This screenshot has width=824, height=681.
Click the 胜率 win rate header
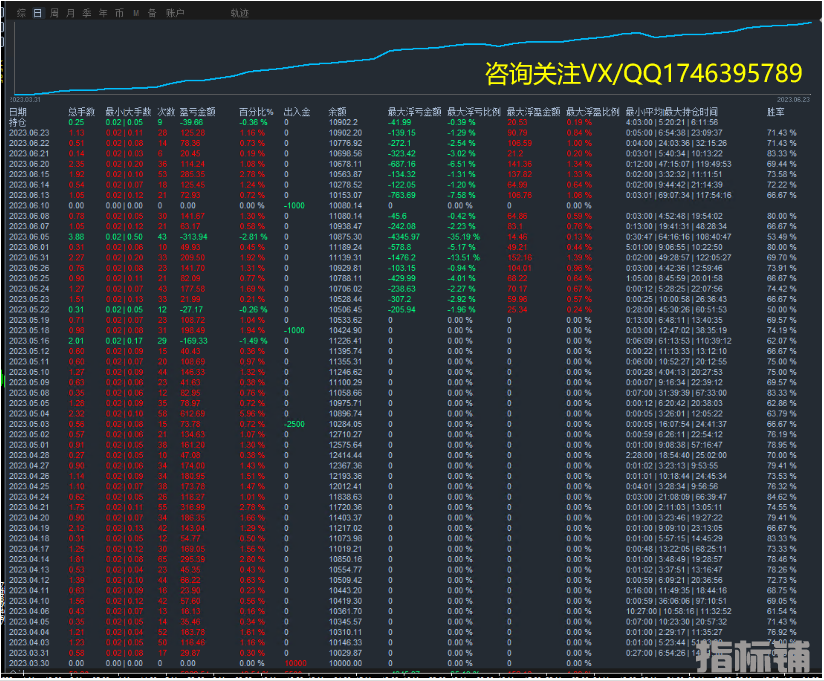pos(774,112)
